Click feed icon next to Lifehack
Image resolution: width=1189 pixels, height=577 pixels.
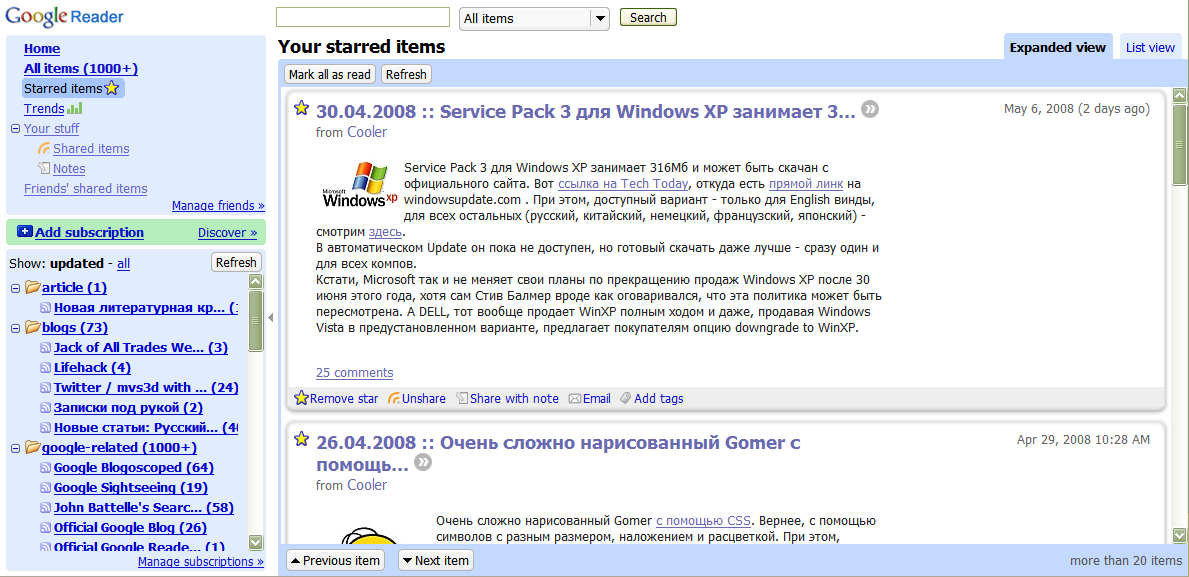[x=45, y=368]
